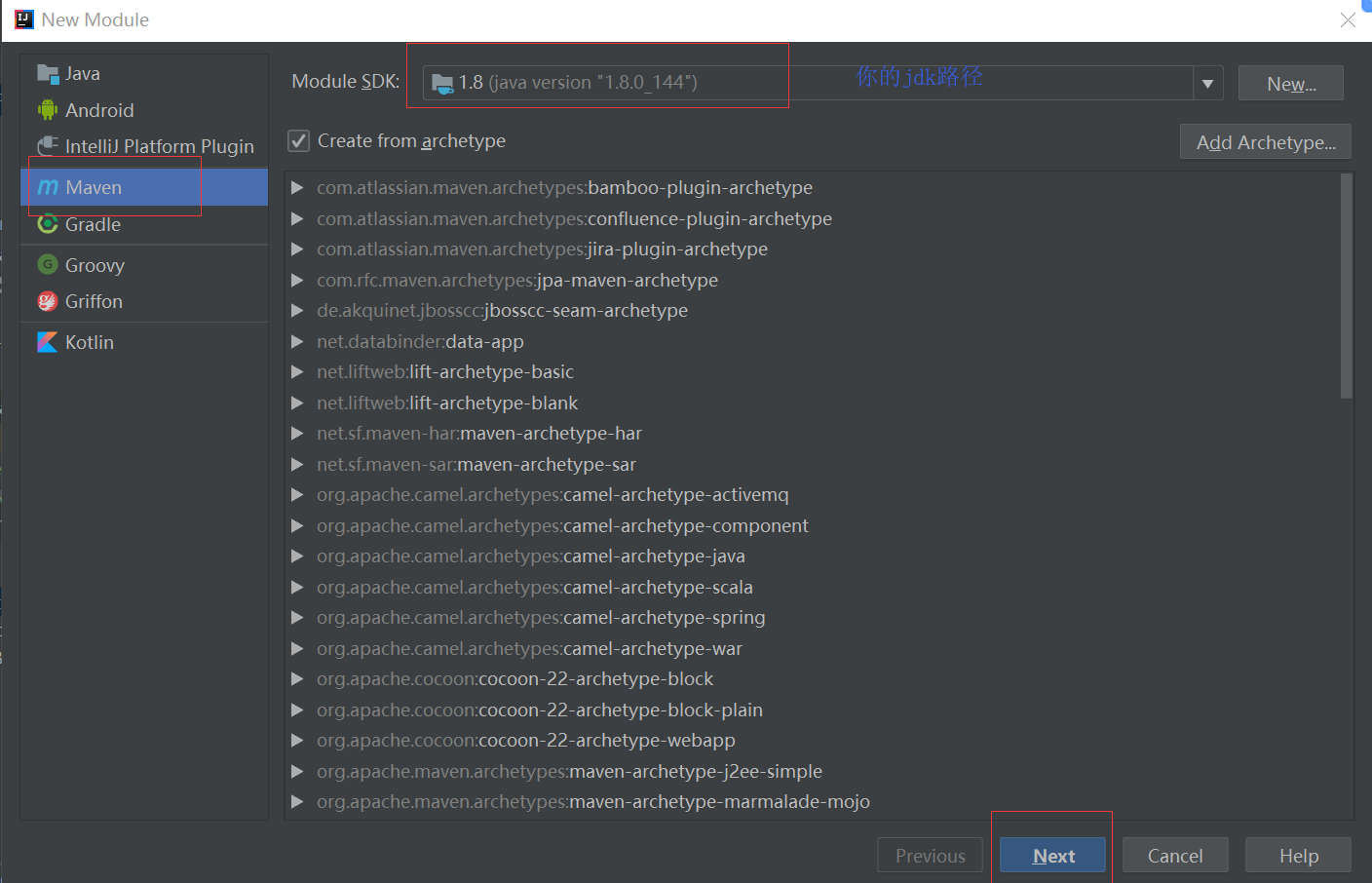Click the Android robot icon

48,110
